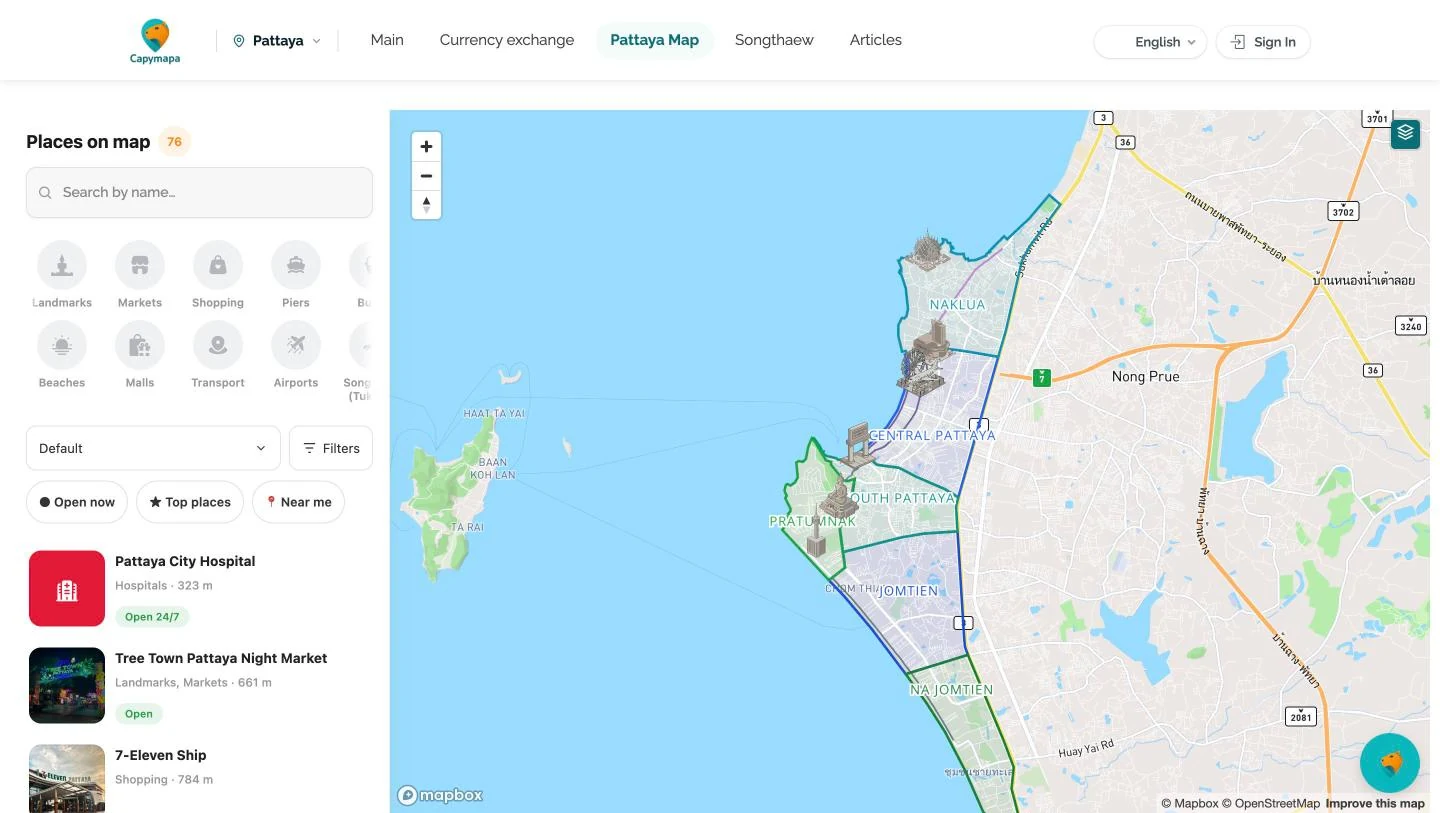Filter places by Beaches category
Viewport: 1440px width, 813px height.
62,355
